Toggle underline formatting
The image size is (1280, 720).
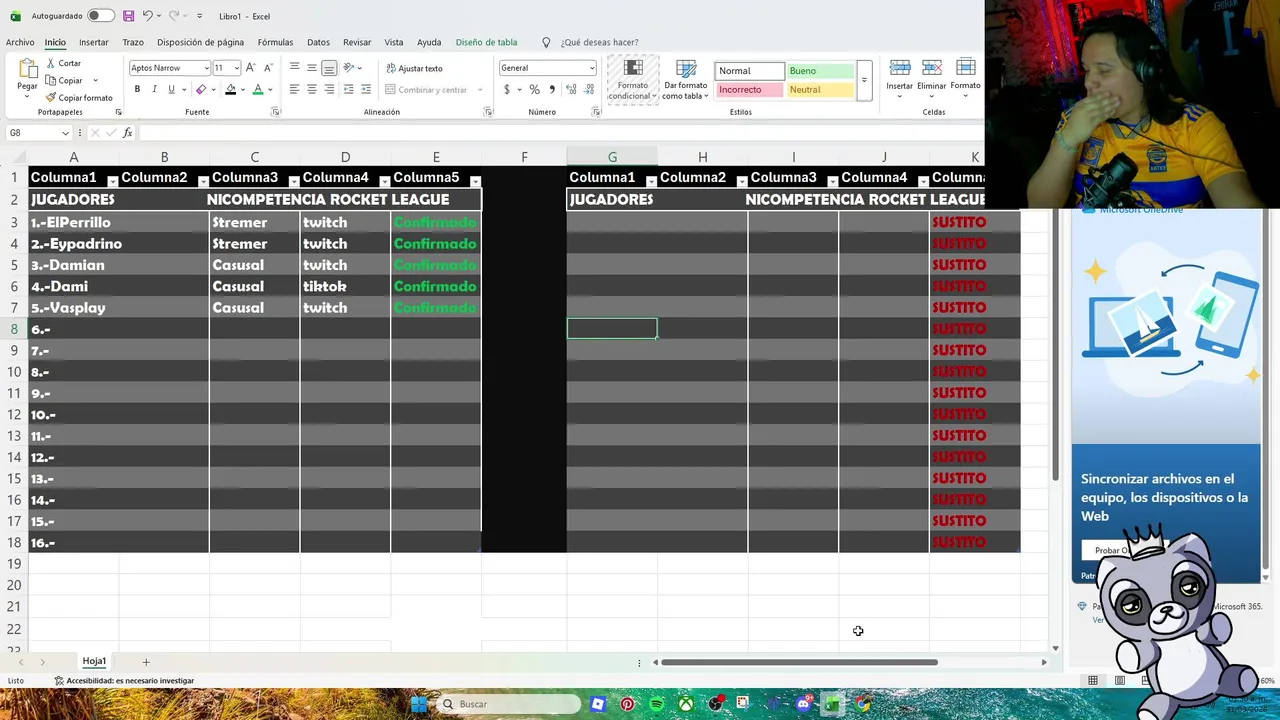click(171, 89)
